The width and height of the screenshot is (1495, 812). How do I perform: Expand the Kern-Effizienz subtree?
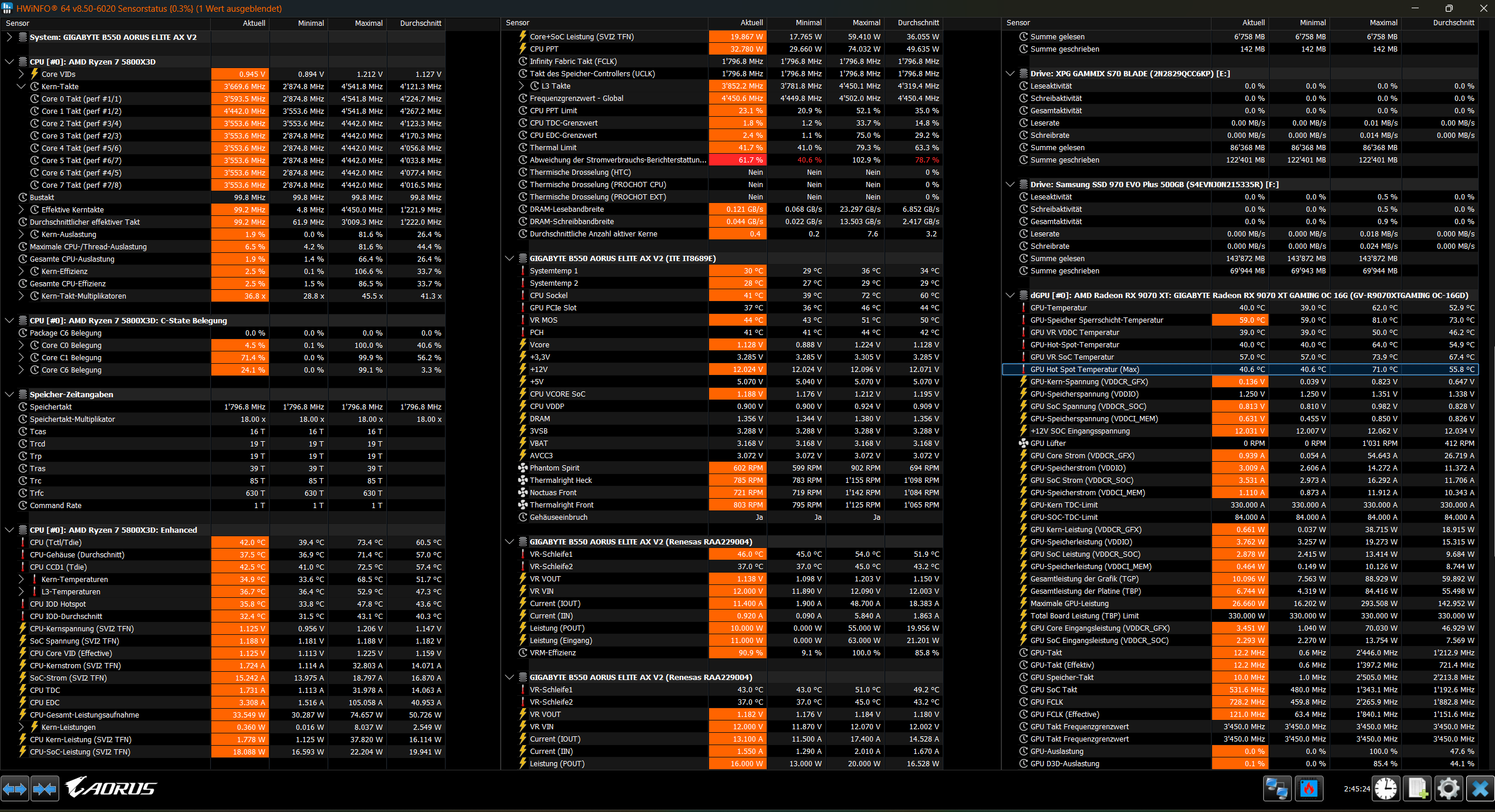pyautogui.click(x=21, y=271)
